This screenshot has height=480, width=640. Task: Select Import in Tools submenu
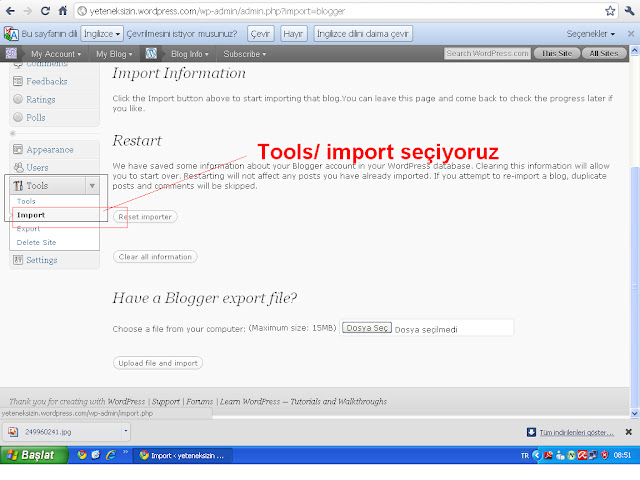coord(31,215)
